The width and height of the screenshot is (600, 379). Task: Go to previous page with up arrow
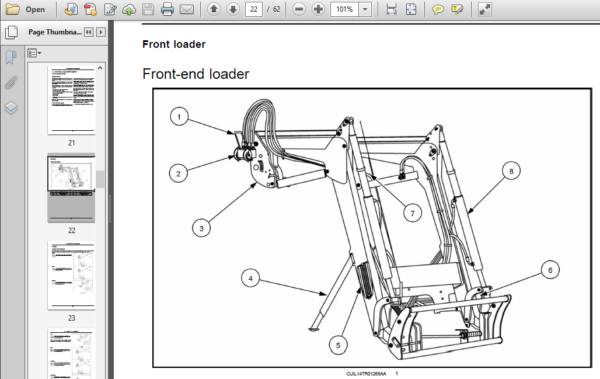pyautogui.click(x=214, y=9)
